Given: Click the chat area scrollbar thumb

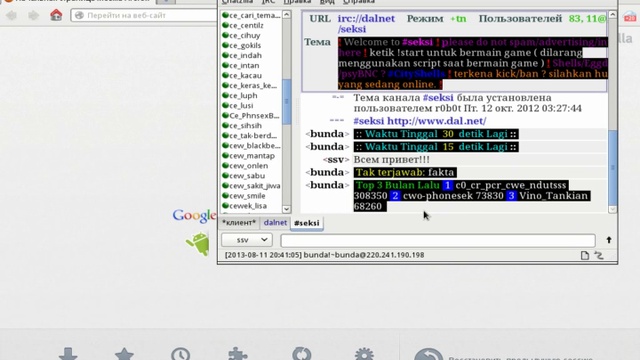Looking at the screenshot, I should click(x=612, y=167).
